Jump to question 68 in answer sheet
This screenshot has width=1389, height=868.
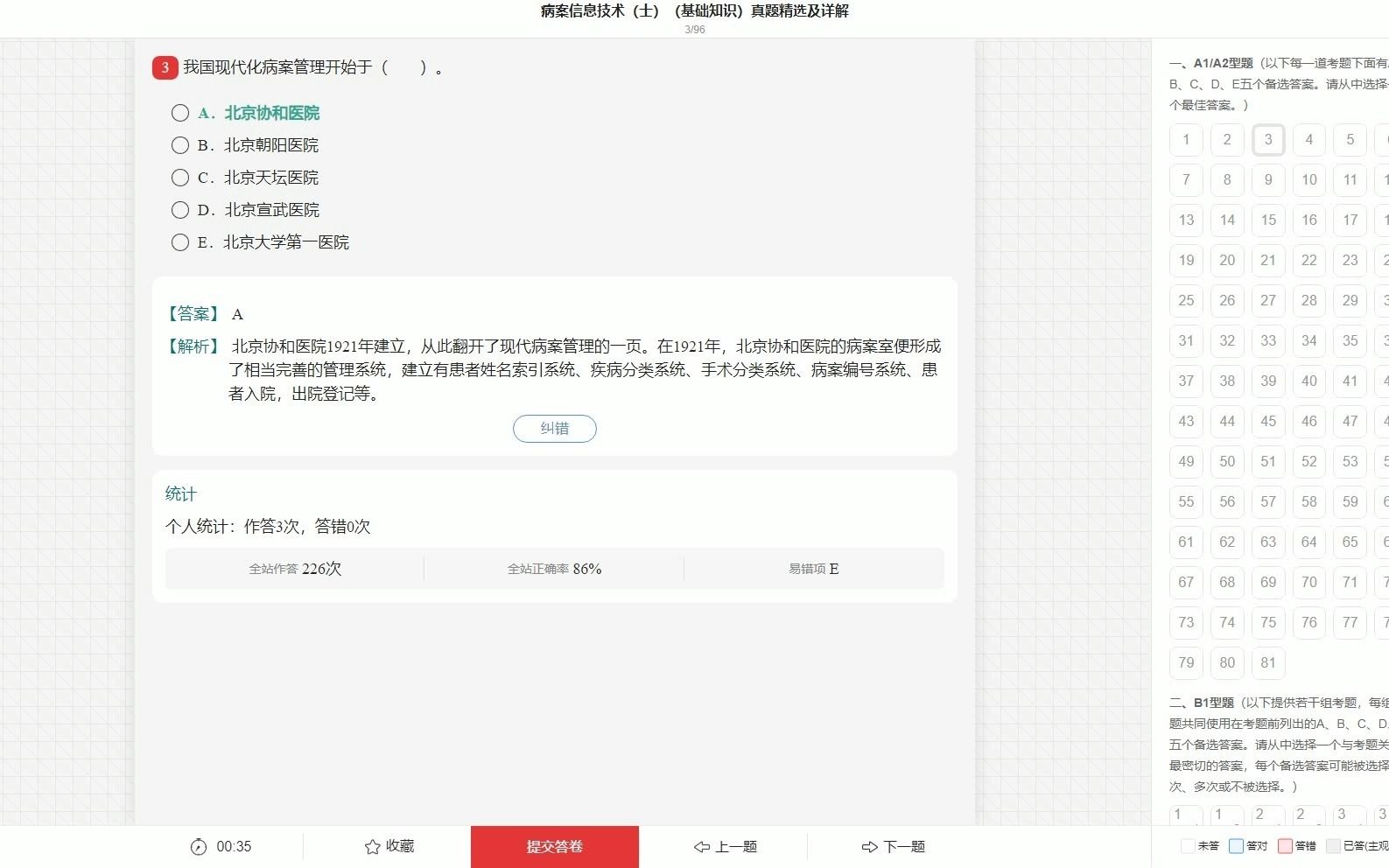coord(1227,583)
